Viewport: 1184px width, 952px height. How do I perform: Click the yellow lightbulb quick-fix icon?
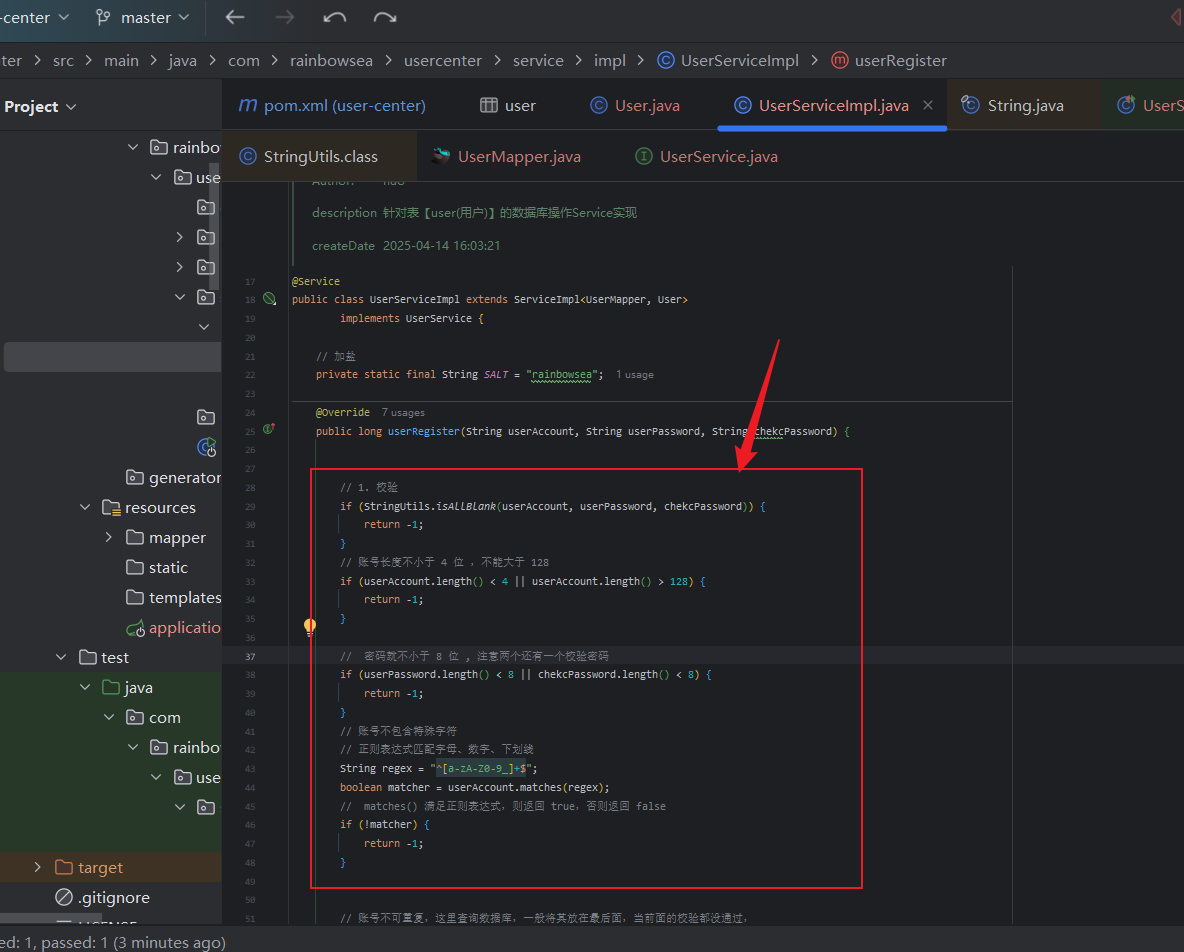(x=310, y=627)
